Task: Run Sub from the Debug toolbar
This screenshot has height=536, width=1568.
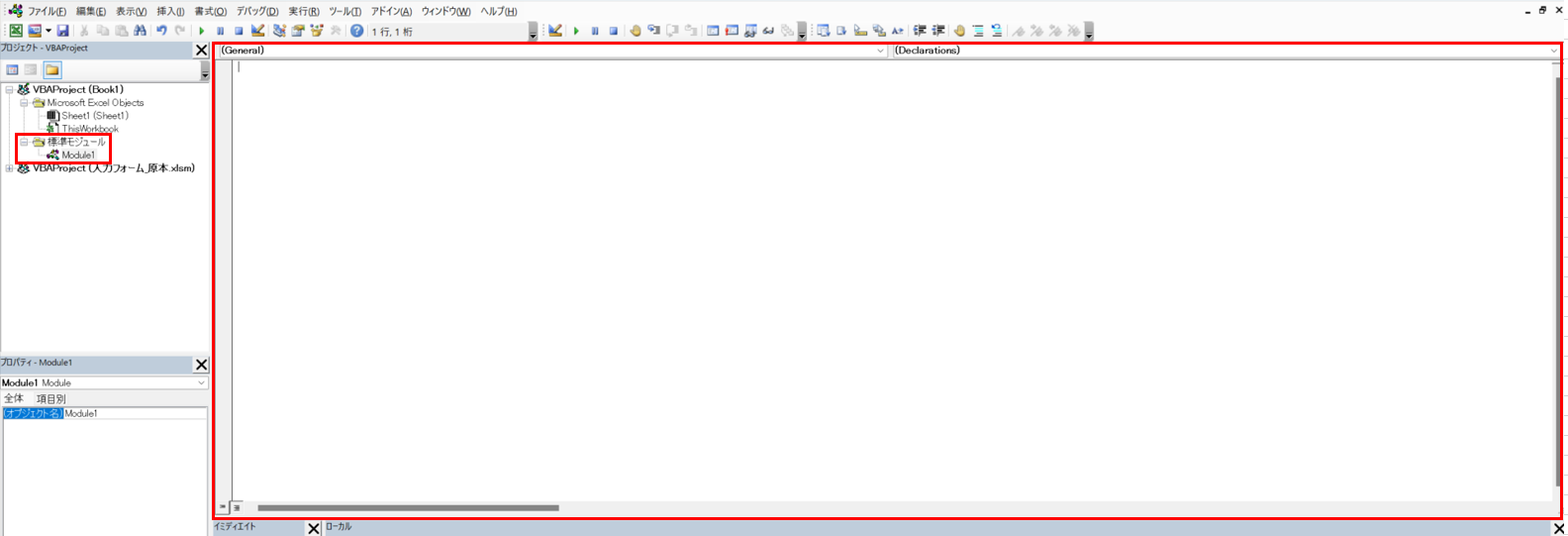Action: [576, 31]
